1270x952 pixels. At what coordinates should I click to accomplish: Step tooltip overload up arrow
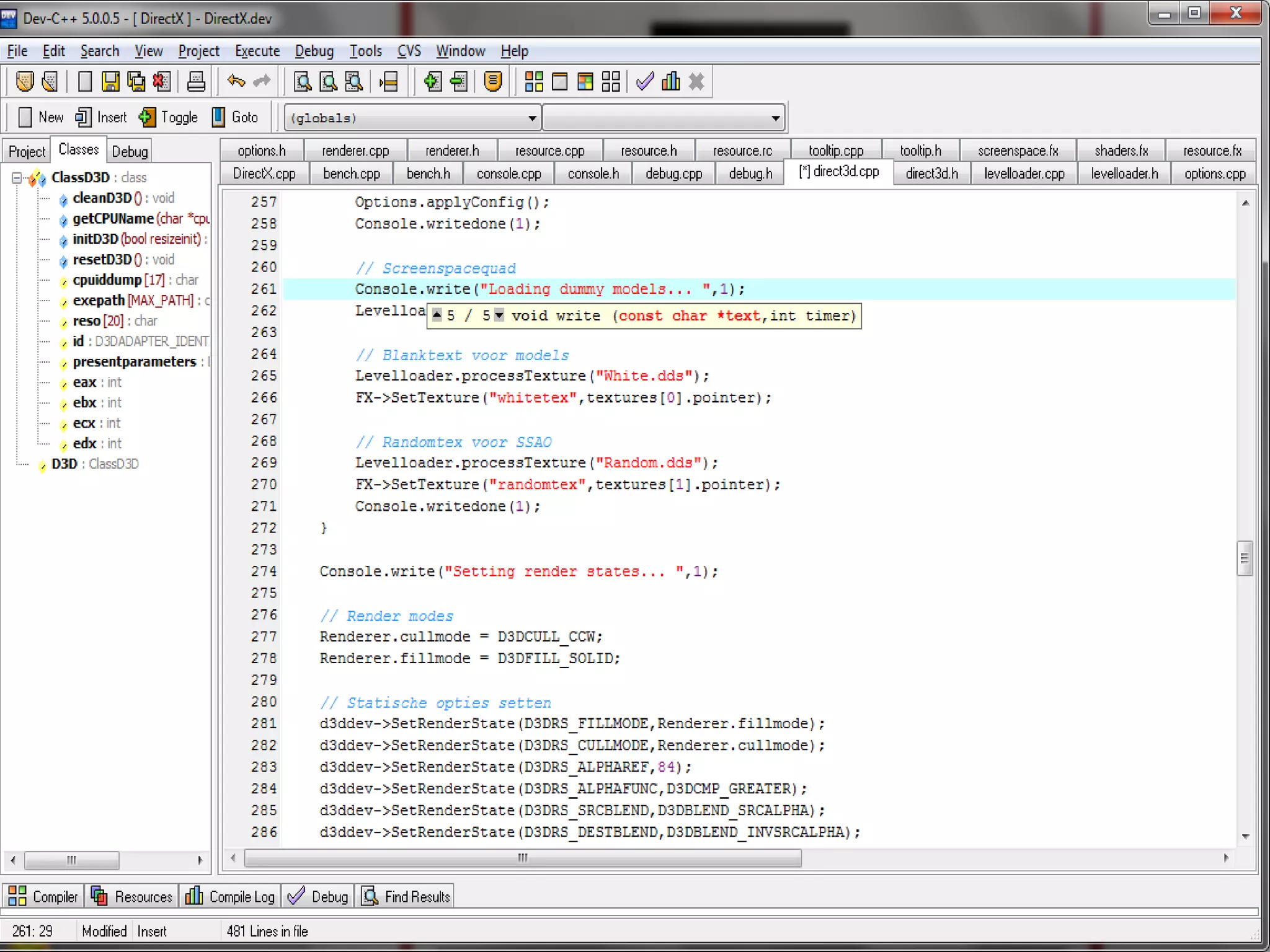pos(437,315)
